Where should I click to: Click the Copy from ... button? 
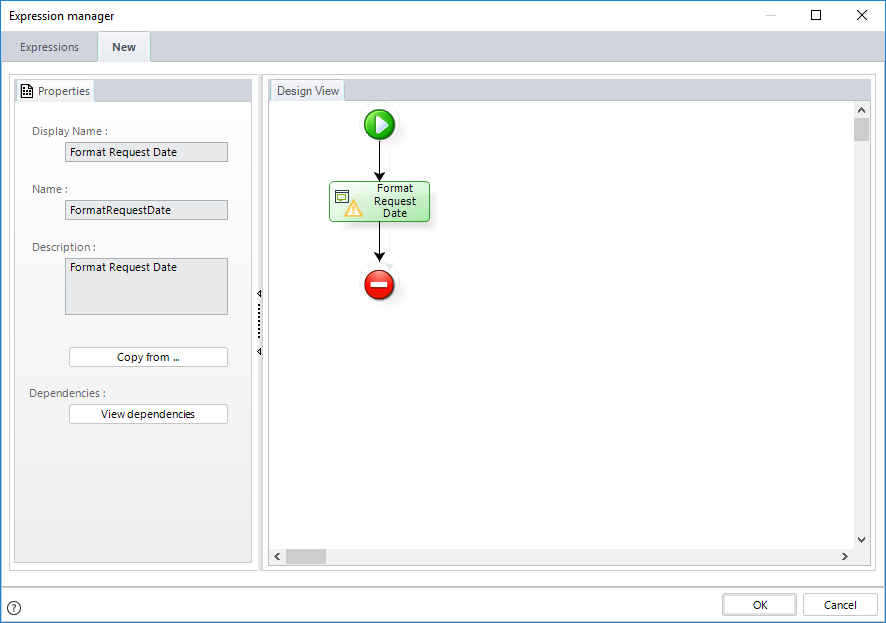[x=149, y=357]
